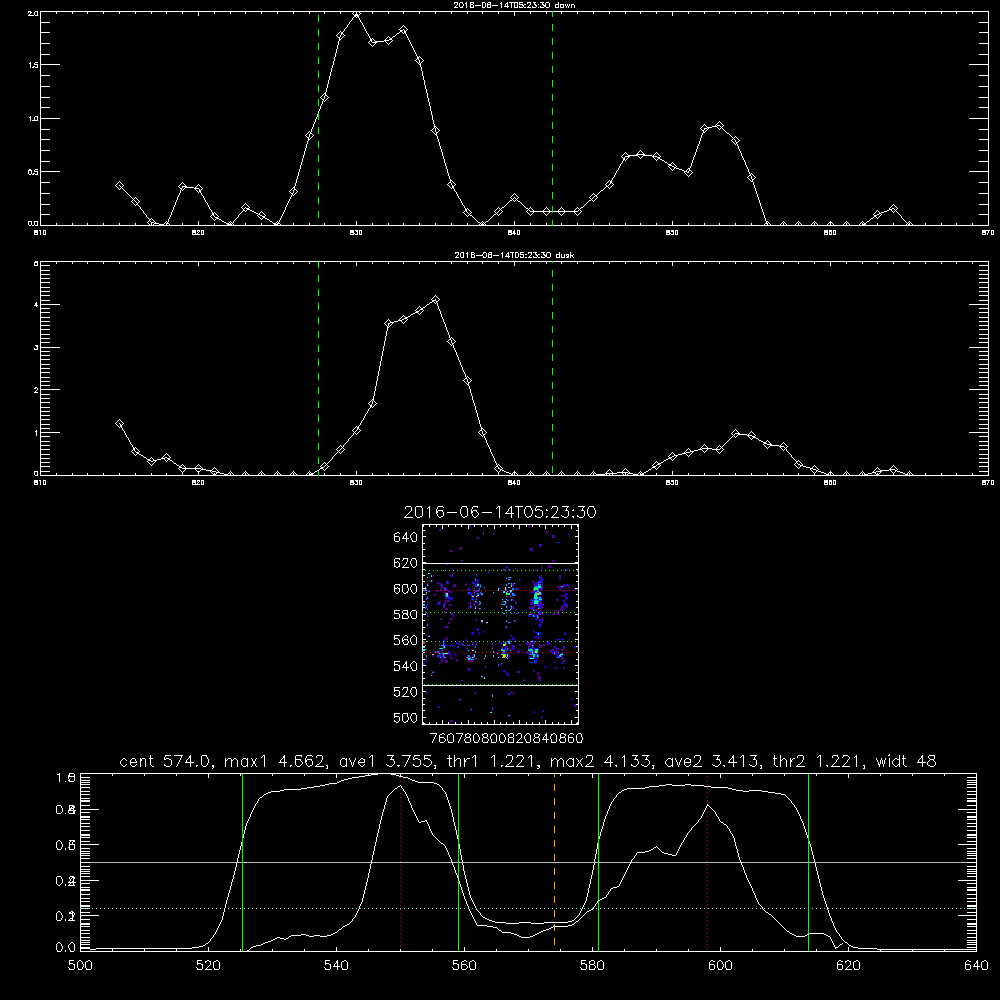Click the '4' y-axis label of dusk plot
This screenshot has width=1000, height=1000.
36,305
